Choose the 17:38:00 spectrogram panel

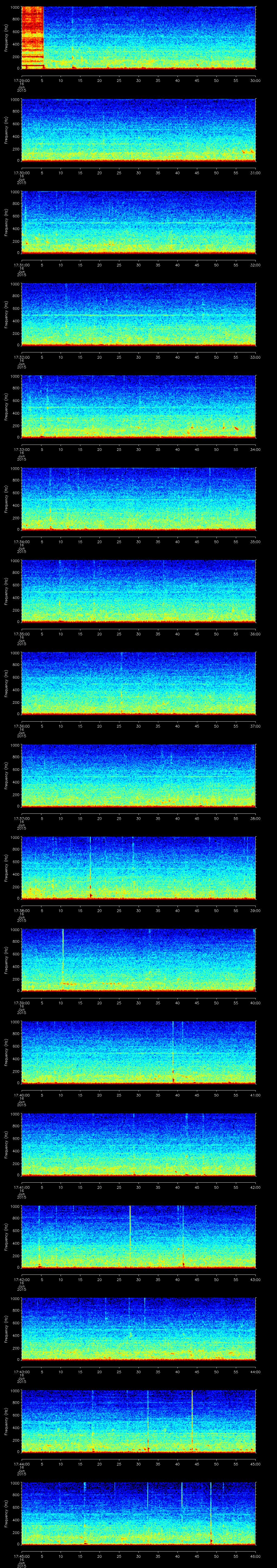138,868
